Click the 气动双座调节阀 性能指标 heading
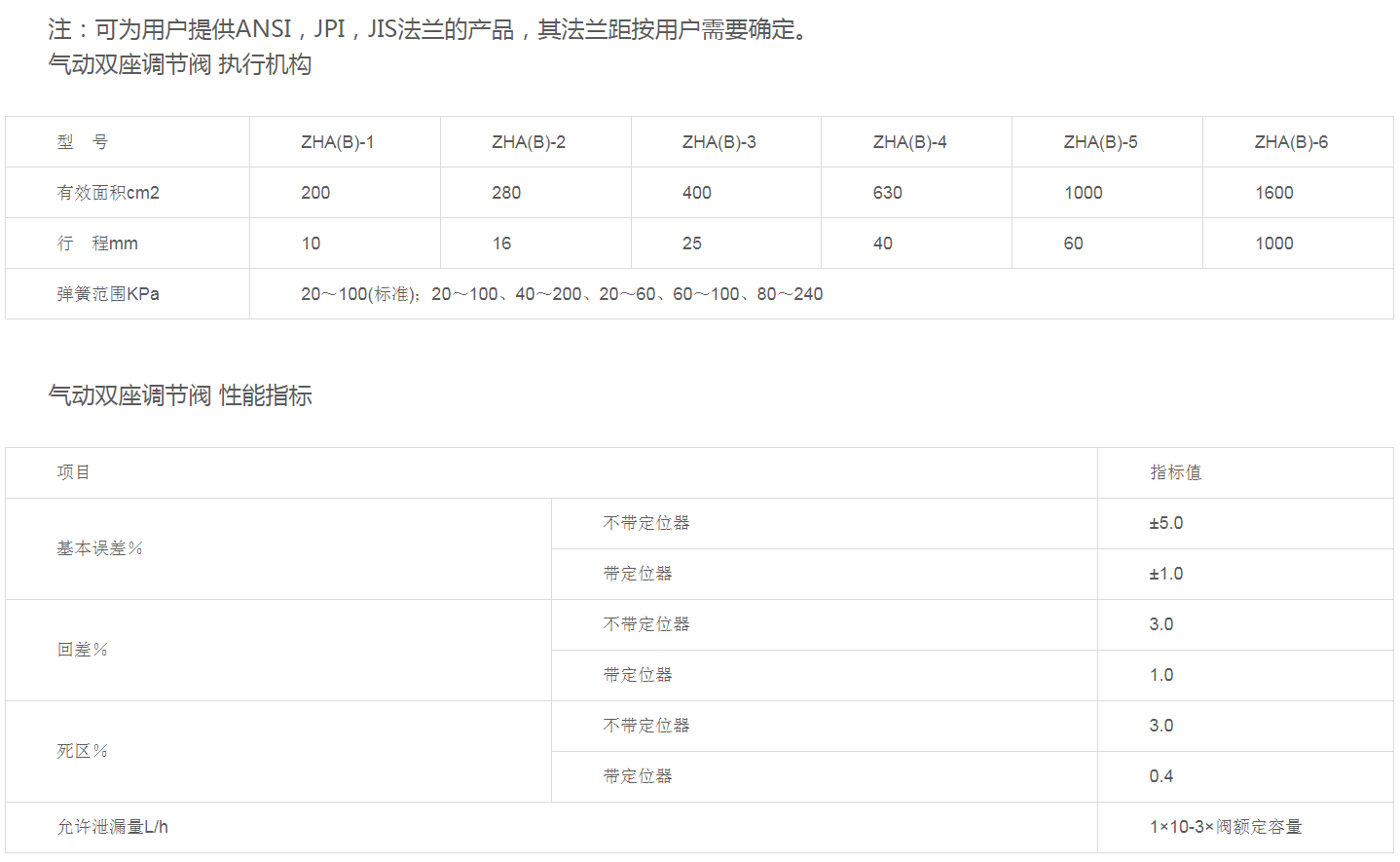This screenshot has height=862, width=1400. click(x=180, y=395)
